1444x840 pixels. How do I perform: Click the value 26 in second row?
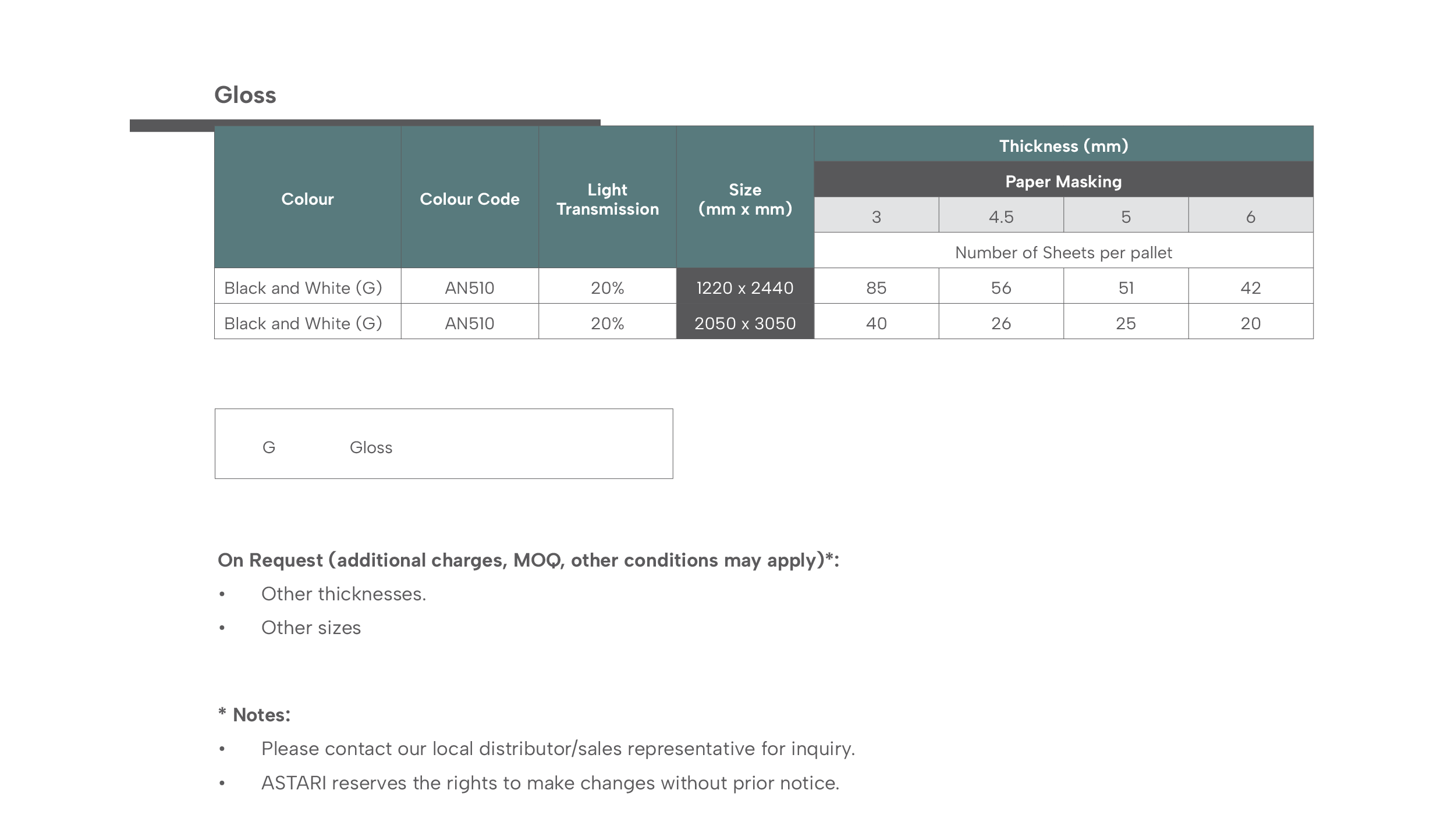coord(1001,322)
